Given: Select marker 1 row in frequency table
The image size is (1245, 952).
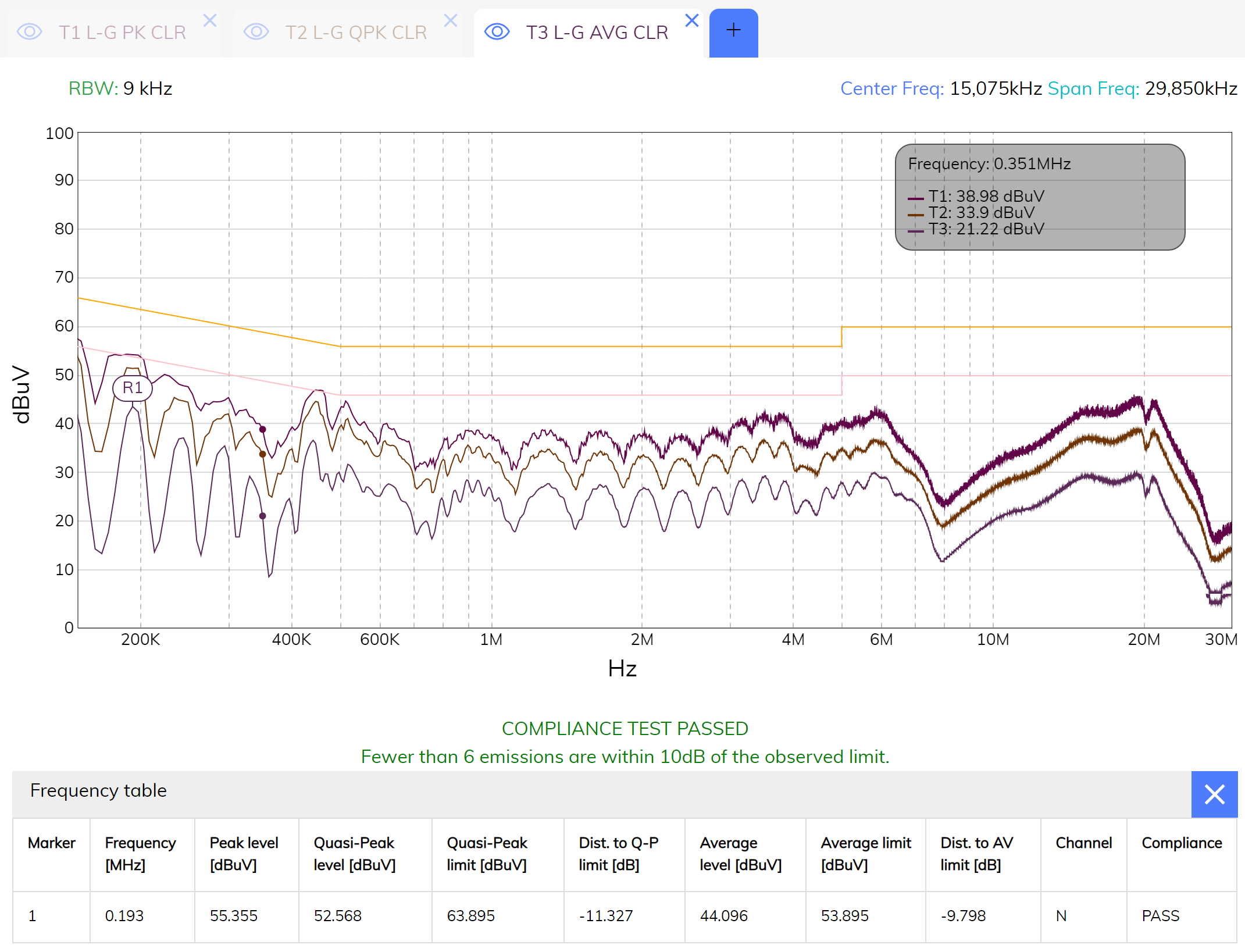Looking at the screenshot, I should pyautogui.click(x=625, y=916).
